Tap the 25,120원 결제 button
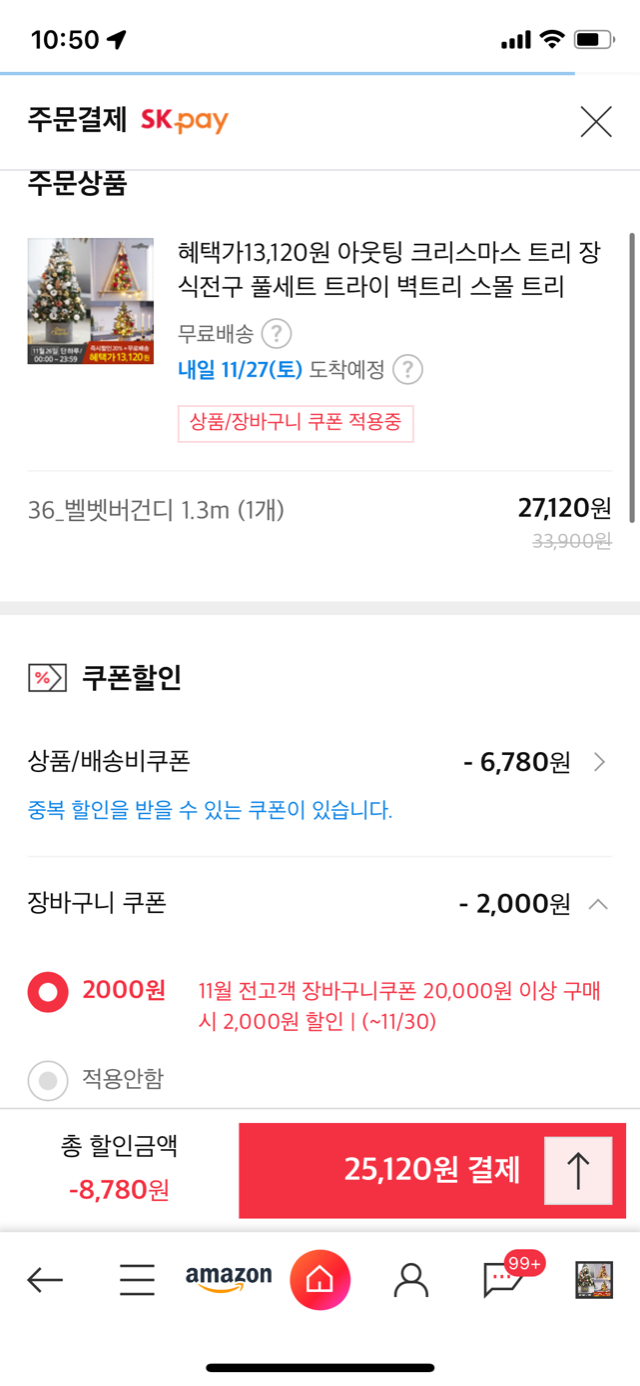 [x=432, y=1170]
